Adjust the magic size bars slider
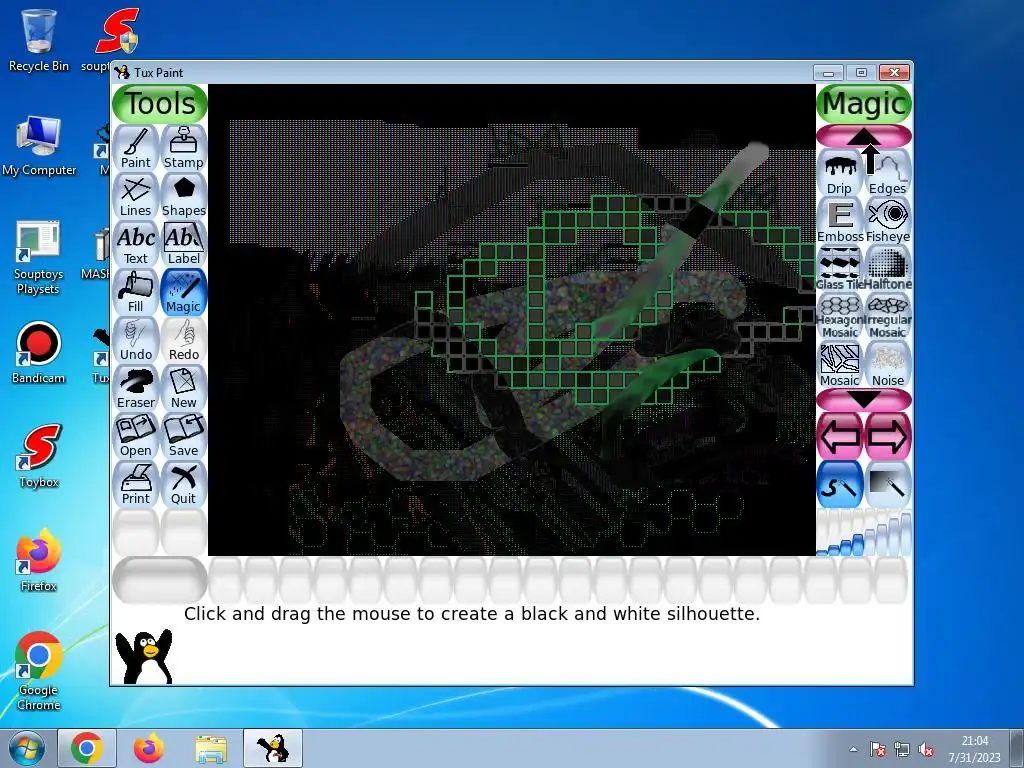The width and height of the screenshot is (1024, 768). [864, 533]
